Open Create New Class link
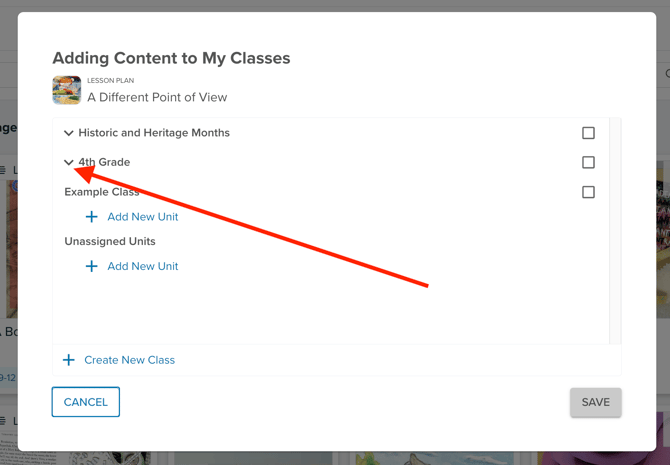The width and height of the screenshot is (670, 465). (129, 360)
